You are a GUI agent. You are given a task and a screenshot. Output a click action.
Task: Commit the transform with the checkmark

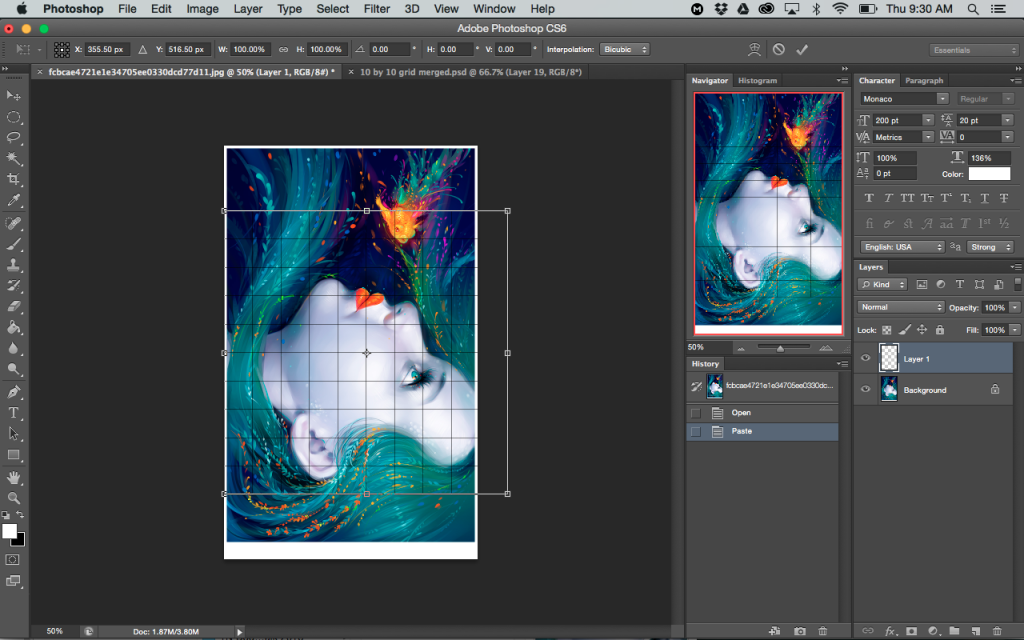[802, 50]
